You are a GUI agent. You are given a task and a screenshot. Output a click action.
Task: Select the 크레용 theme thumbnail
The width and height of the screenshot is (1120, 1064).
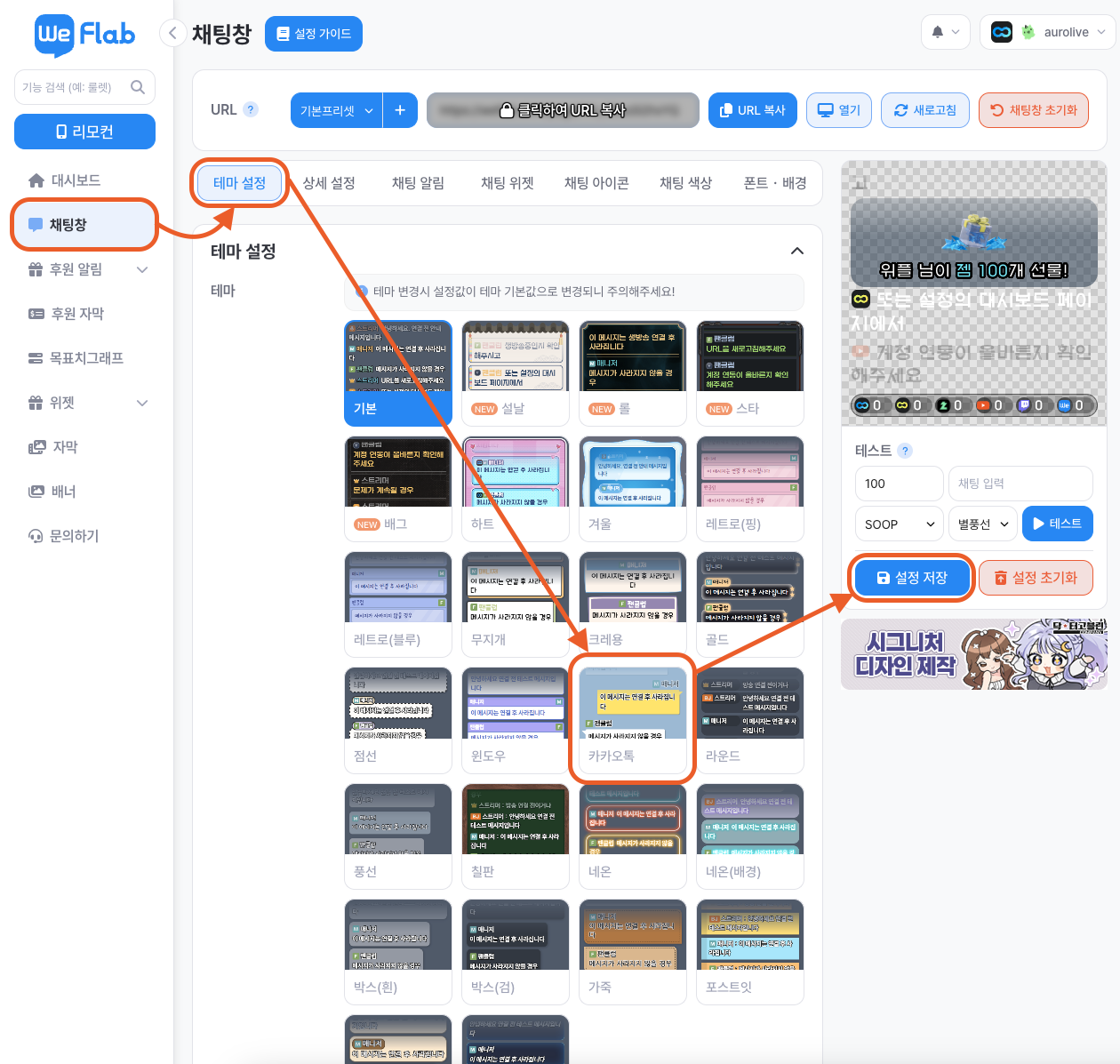tap(633, 604)
